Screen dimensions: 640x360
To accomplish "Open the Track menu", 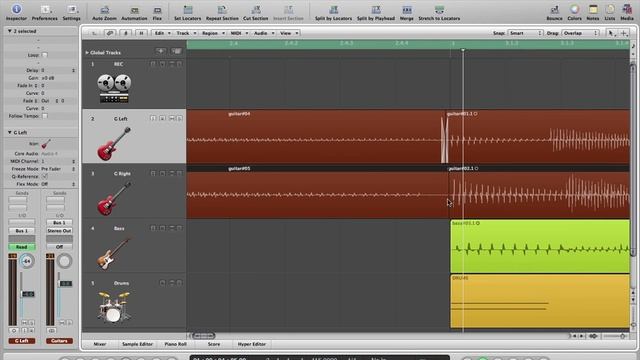I will coord(186,33).
